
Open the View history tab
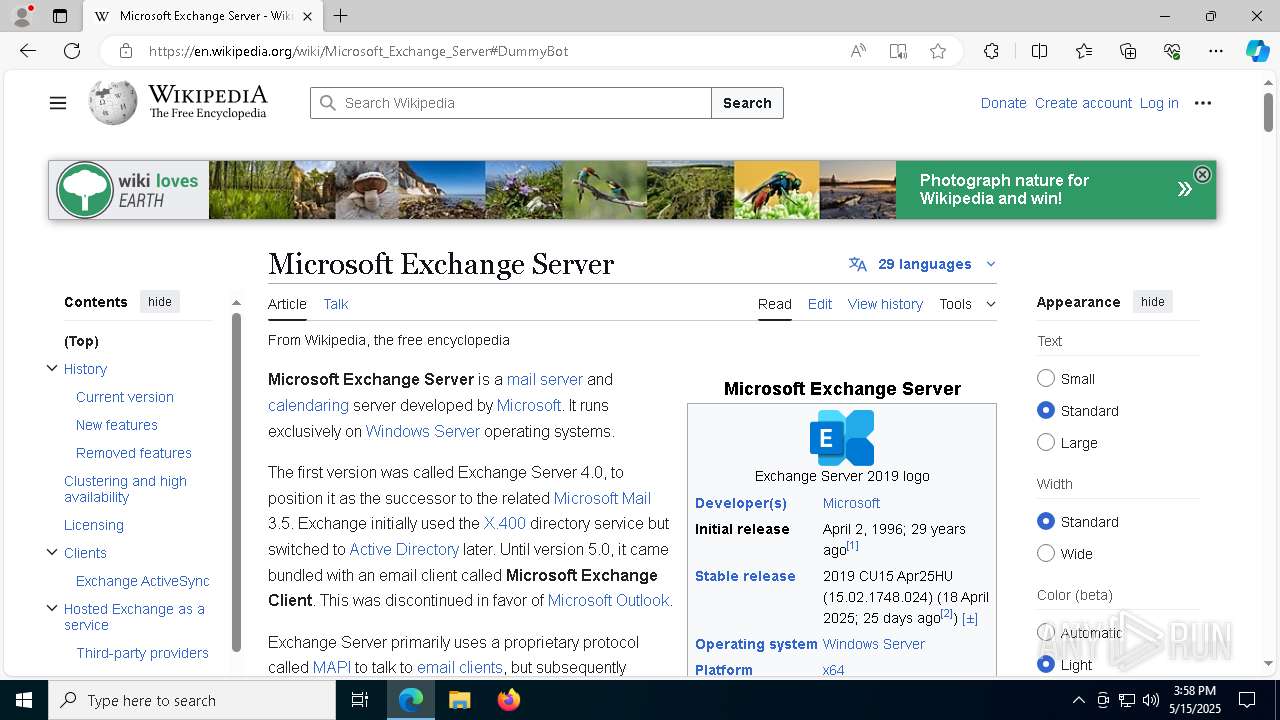[885, 304]
